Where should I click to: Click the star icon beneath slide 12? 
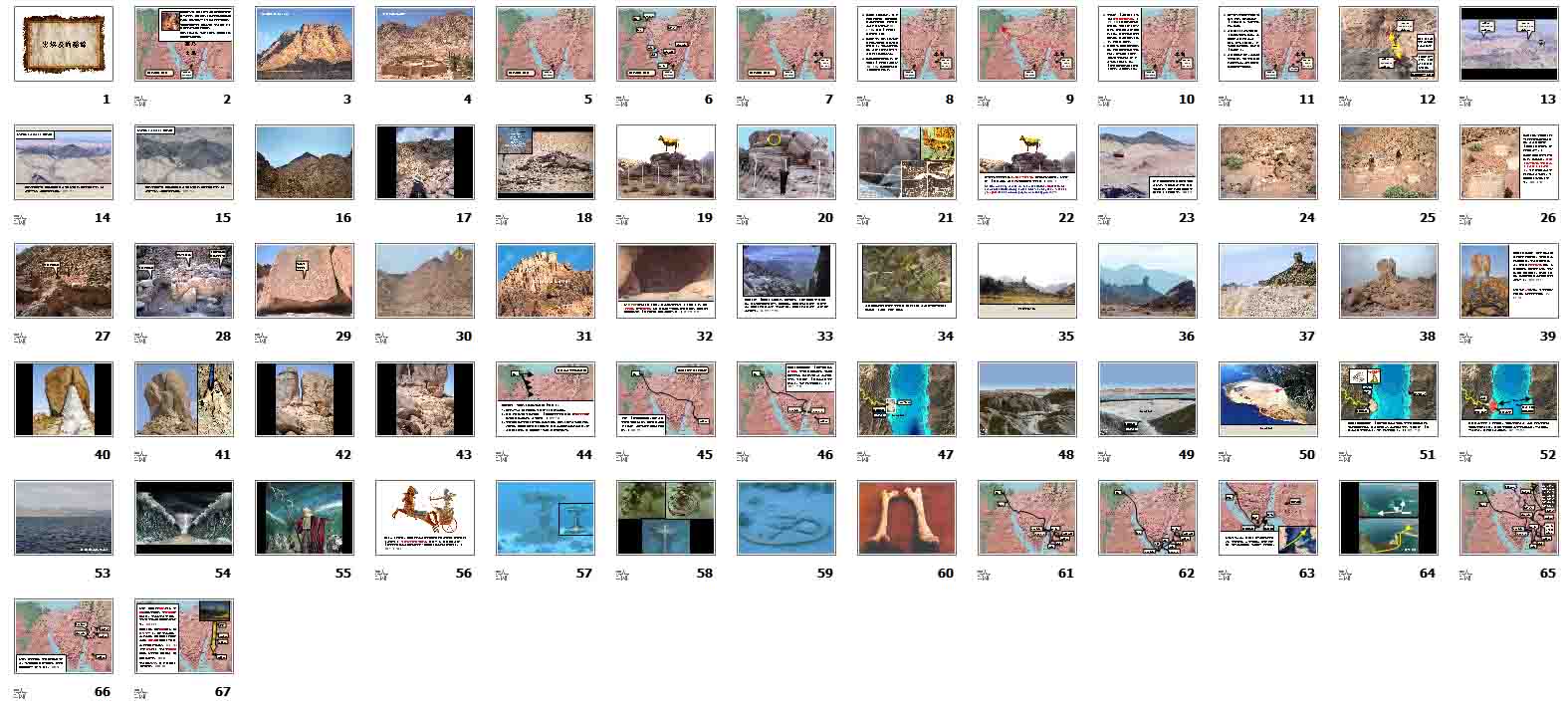click(x=1345, y=100)
